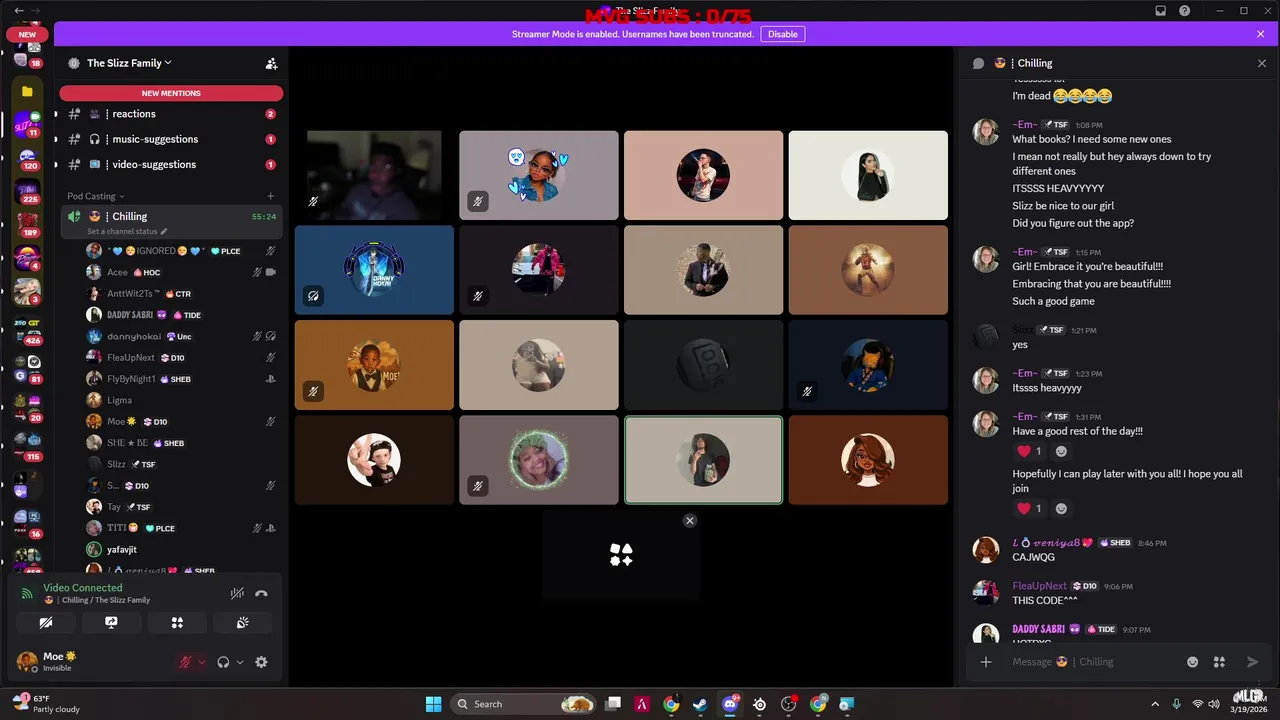Open apps button in message box
Screen dimensions: 1280x720
coord(1219,662)
